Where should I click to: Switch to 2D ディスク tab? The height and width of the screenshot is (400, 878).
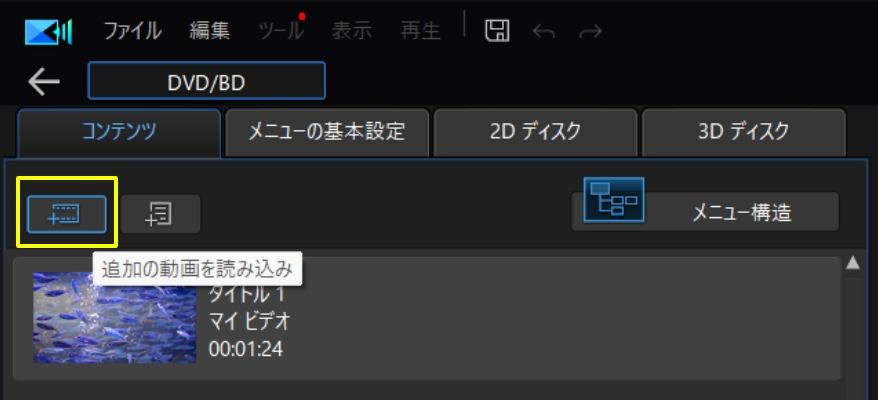click(535, 132)
